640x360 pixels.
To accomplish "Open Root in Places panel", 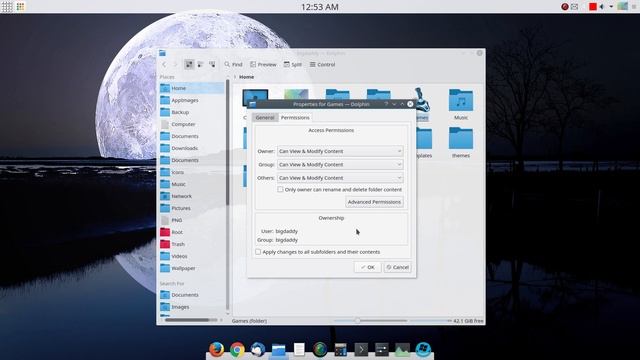I will point(192,232).
